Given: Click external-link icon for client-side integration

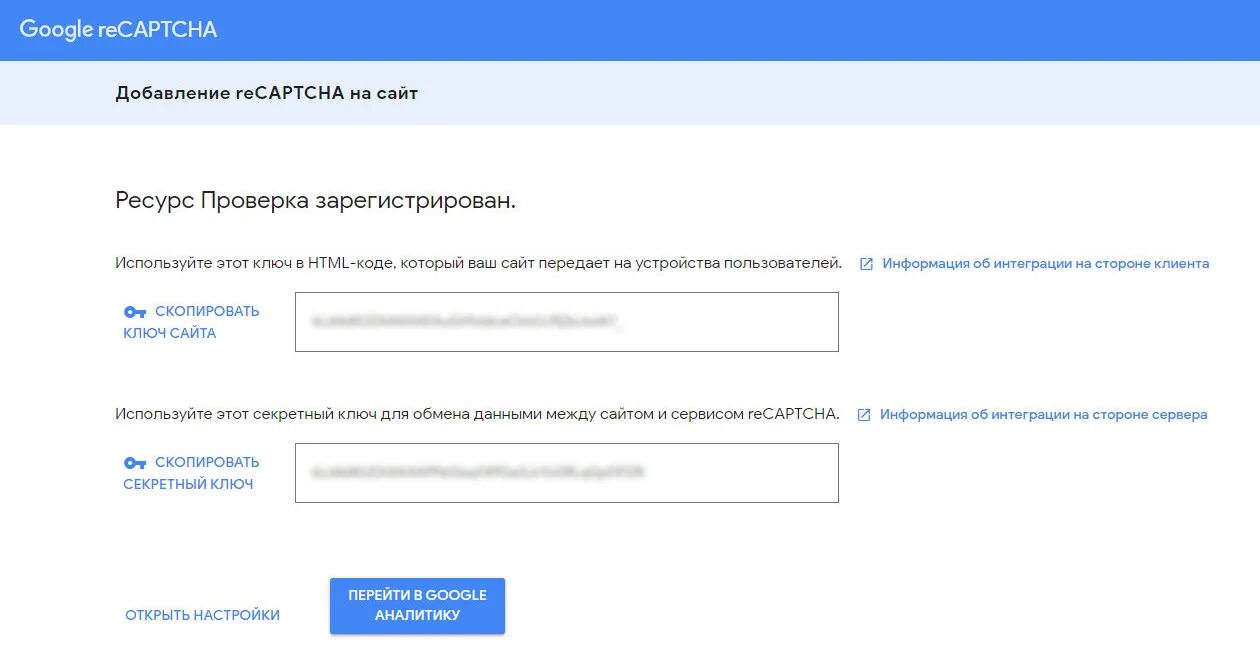Looking at the screenshot, I should coord(866,264).
